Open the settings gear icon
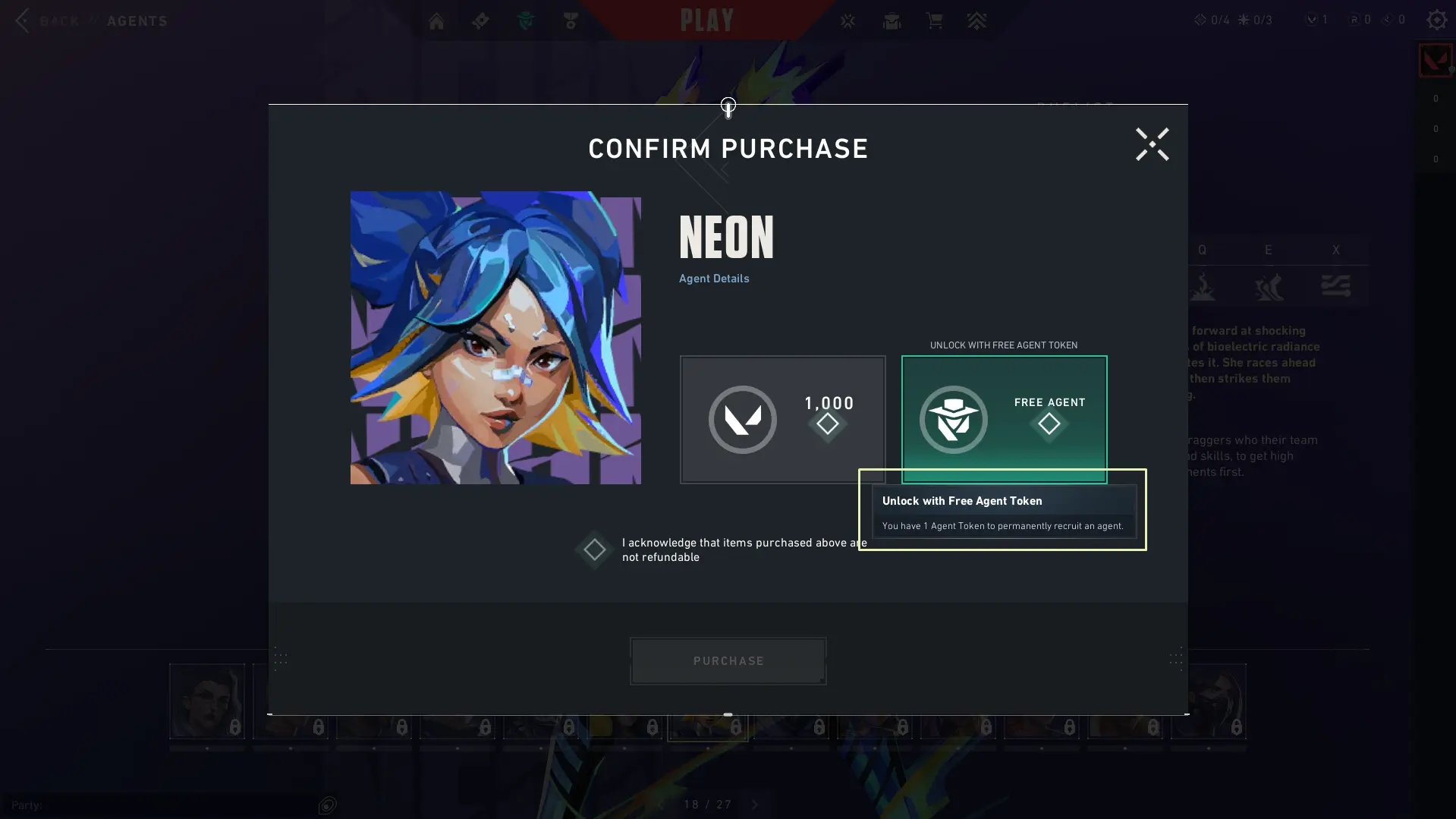The image size is (1456, 819). coord(1436,20)
